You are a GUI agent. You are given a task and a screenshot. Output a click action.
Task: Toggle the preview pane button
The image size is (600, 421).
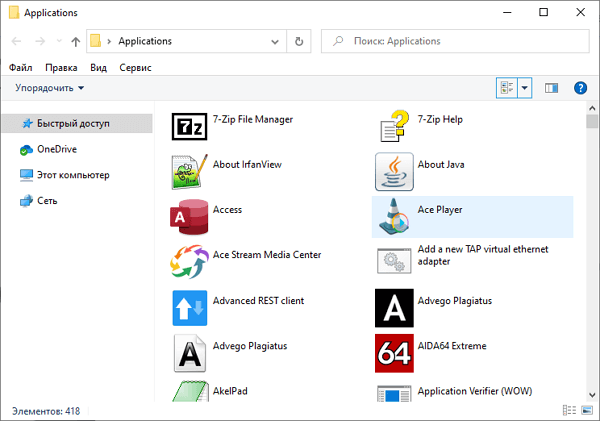coord(551,88)
